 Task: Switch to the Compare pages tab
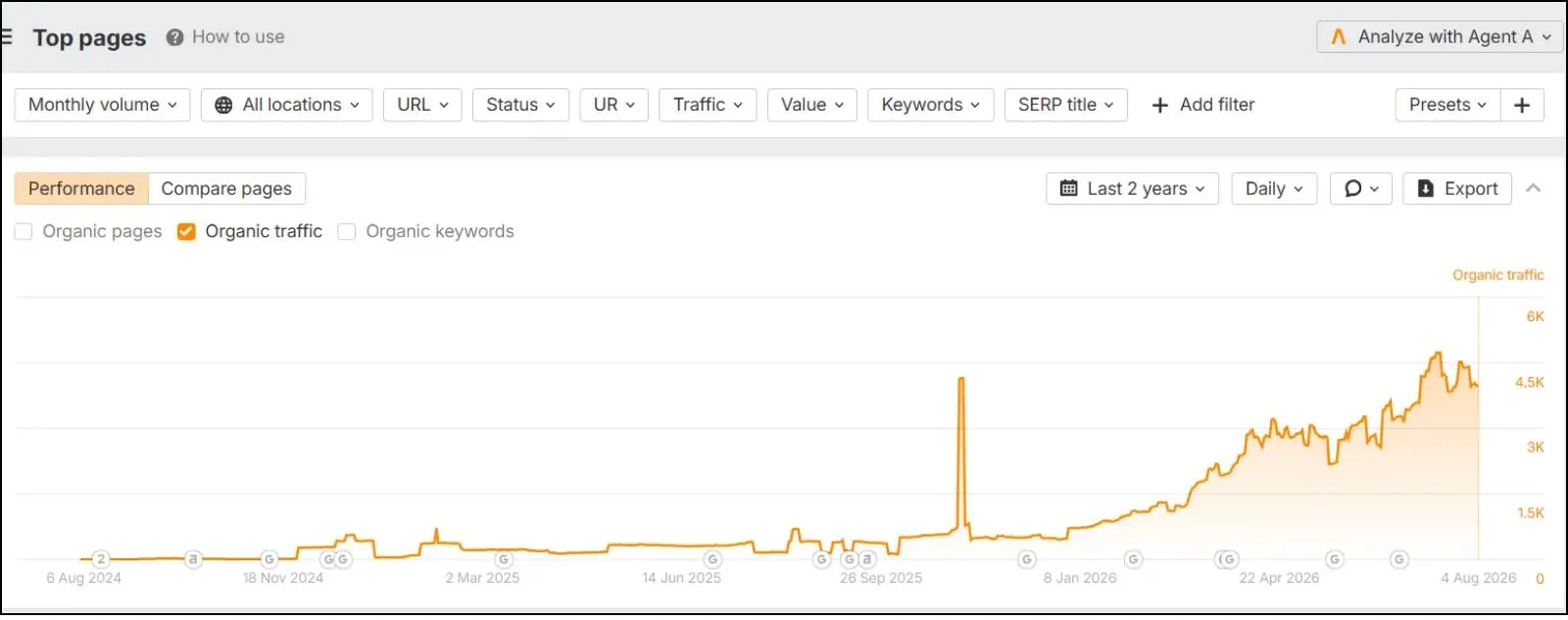[x=226, y=188]
